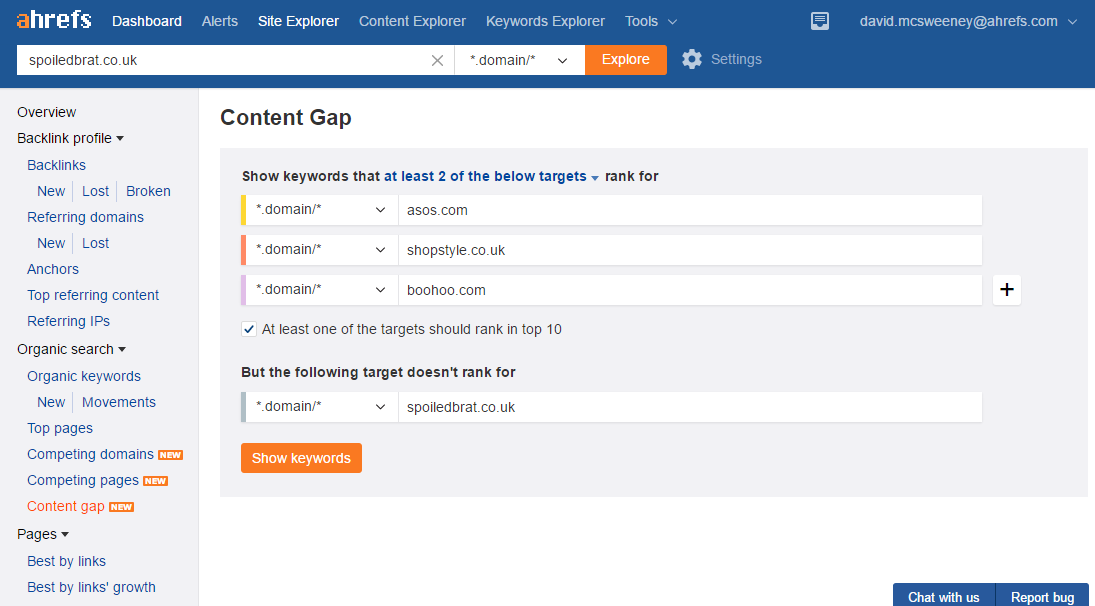
Task: Open Best by links report
Action: 66,561
